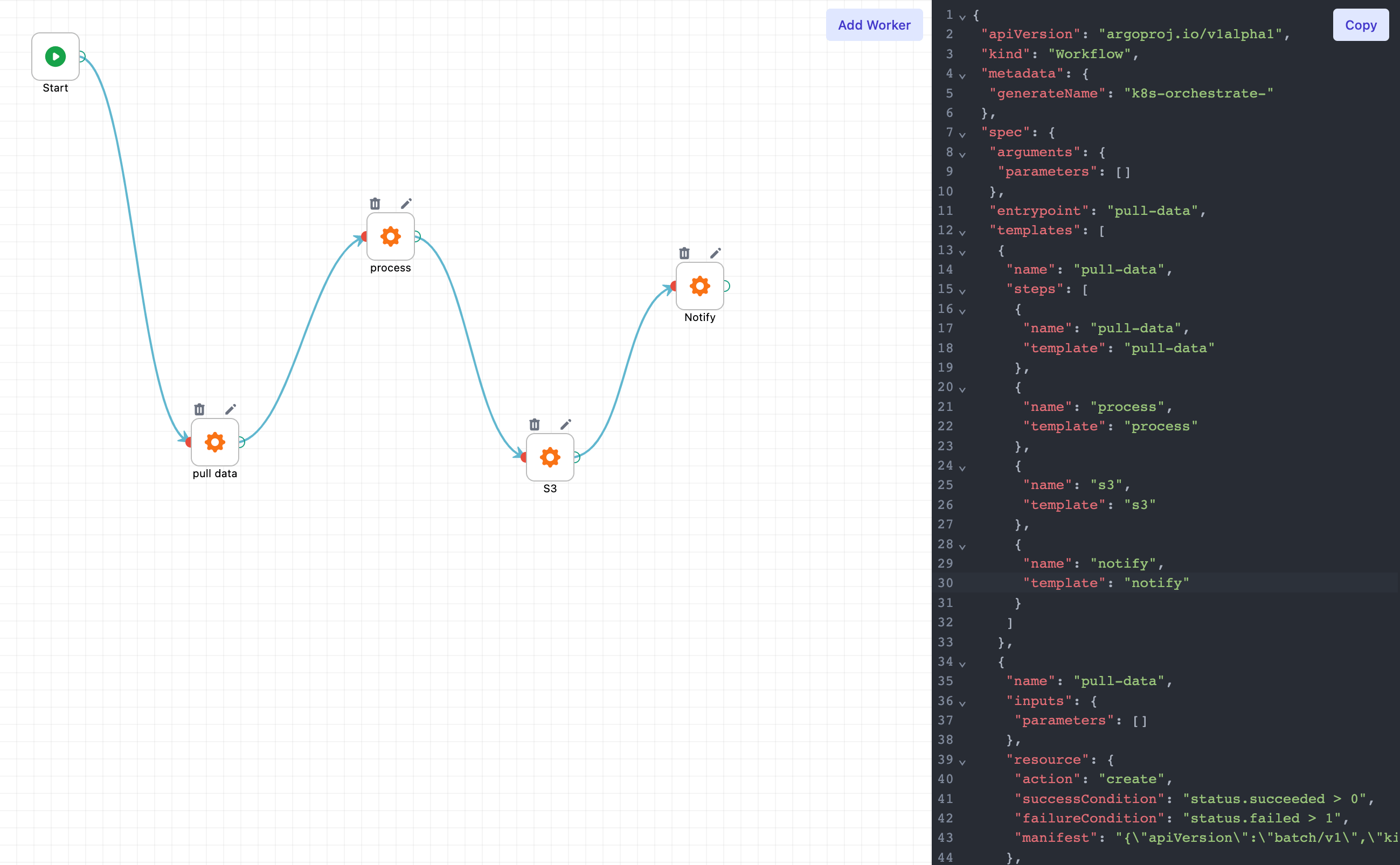Click the Notify node output port

726,285
